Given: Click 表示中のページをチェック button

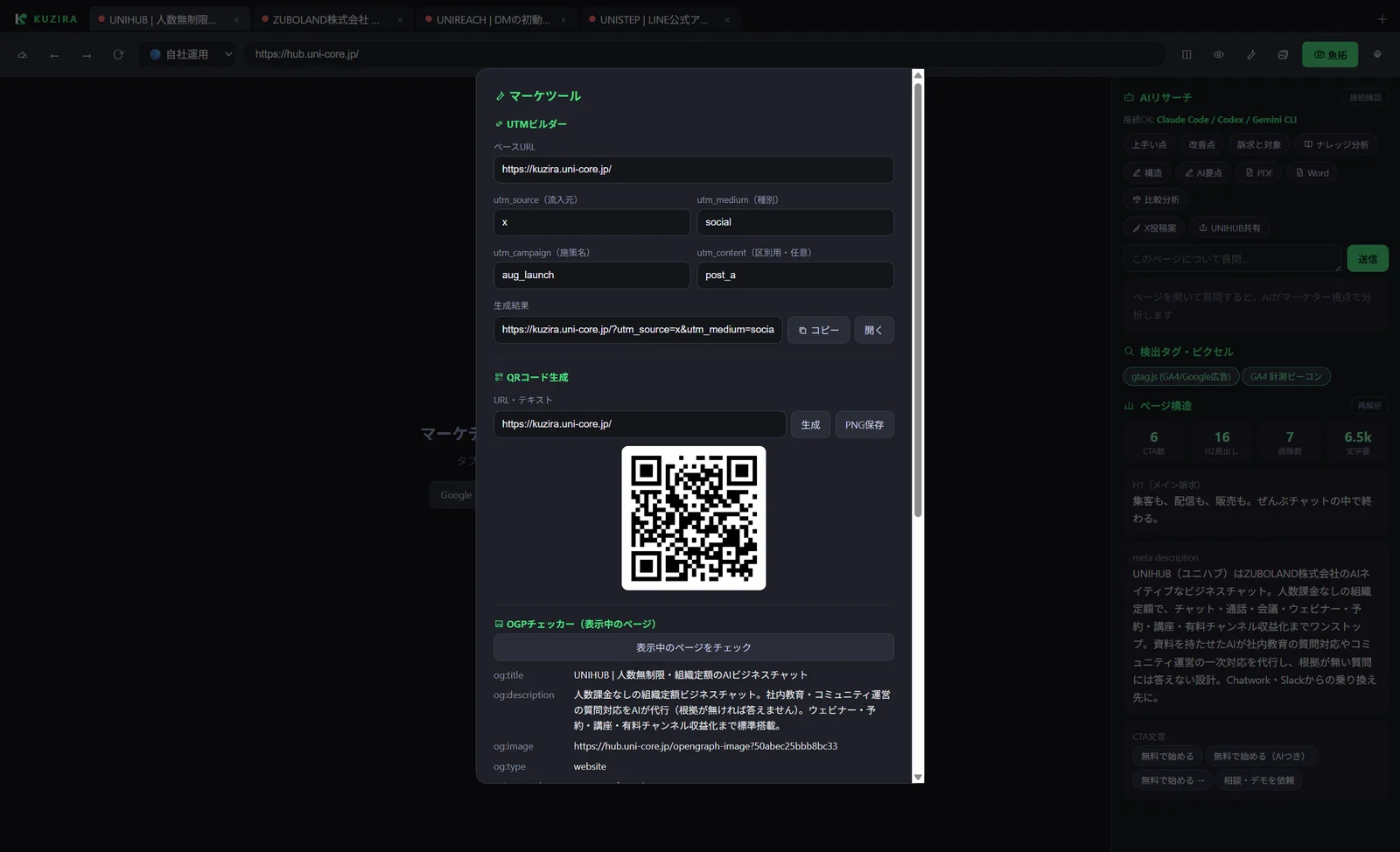Looking at the screenshot, I should (693, 647).
